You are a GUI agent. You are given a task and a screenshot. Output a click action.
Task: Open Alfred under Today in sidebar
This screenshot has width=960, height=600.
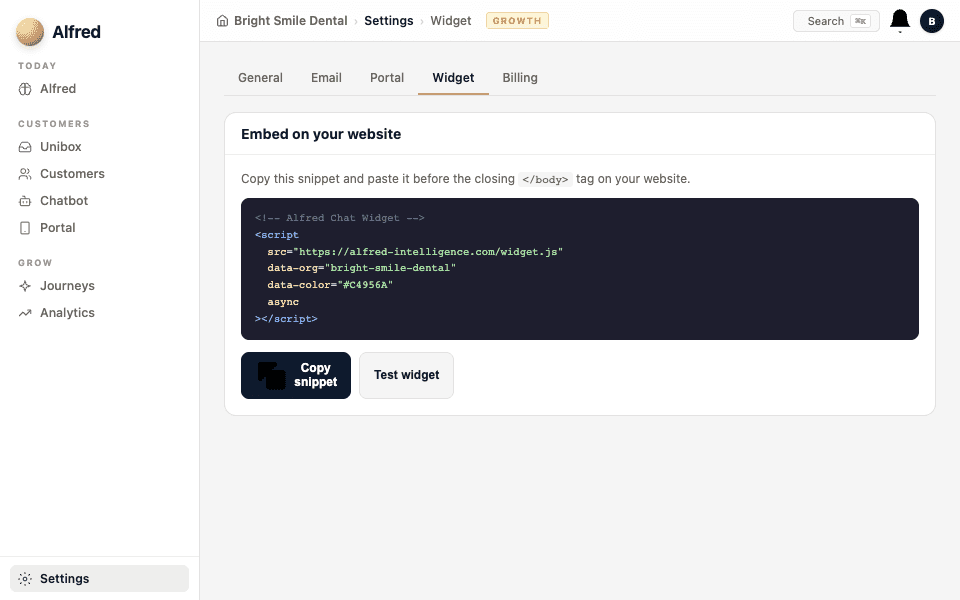click(100, 89)
